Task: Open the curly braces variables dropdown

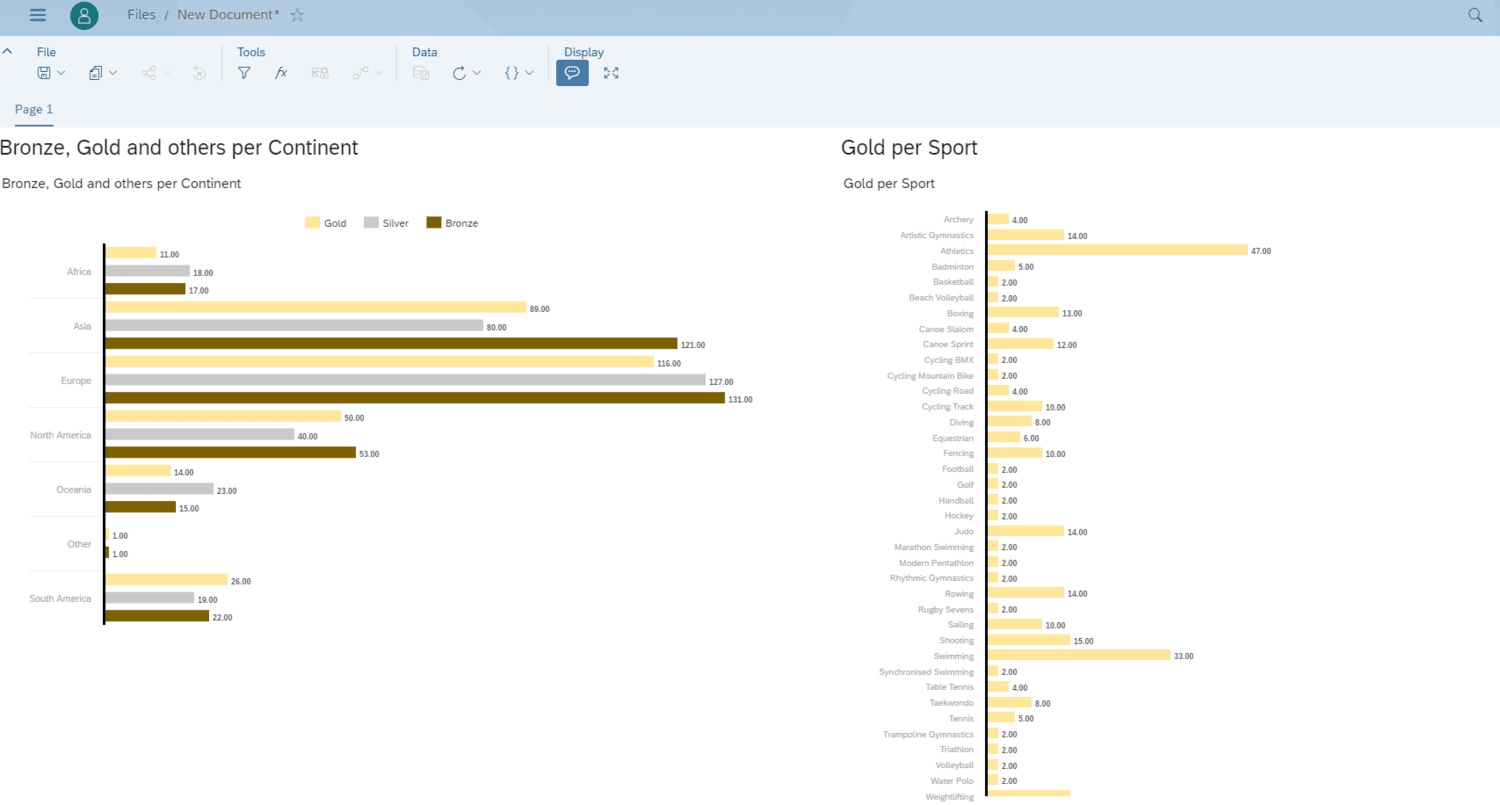Action: tap(519, 73)
